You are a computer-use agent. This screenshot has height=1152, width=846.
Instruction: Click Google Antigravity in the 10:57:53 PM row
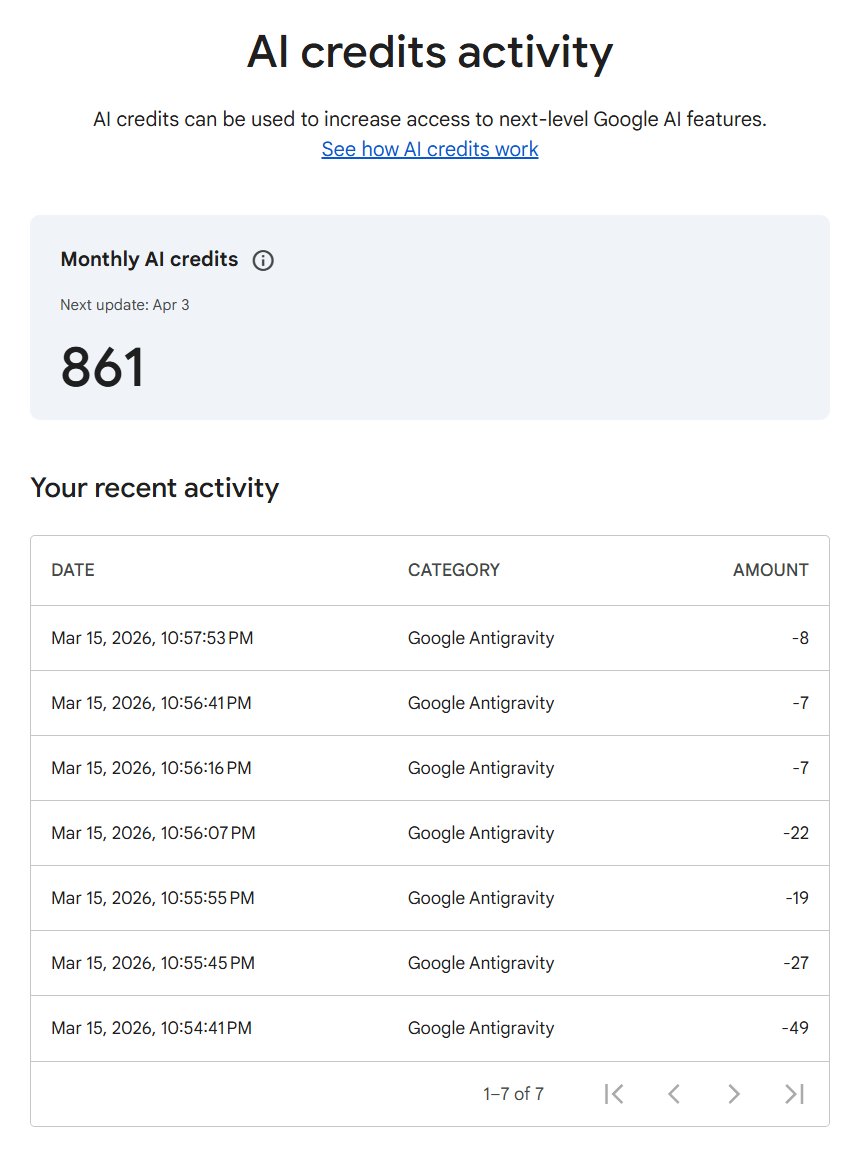[x=481, y=638]
